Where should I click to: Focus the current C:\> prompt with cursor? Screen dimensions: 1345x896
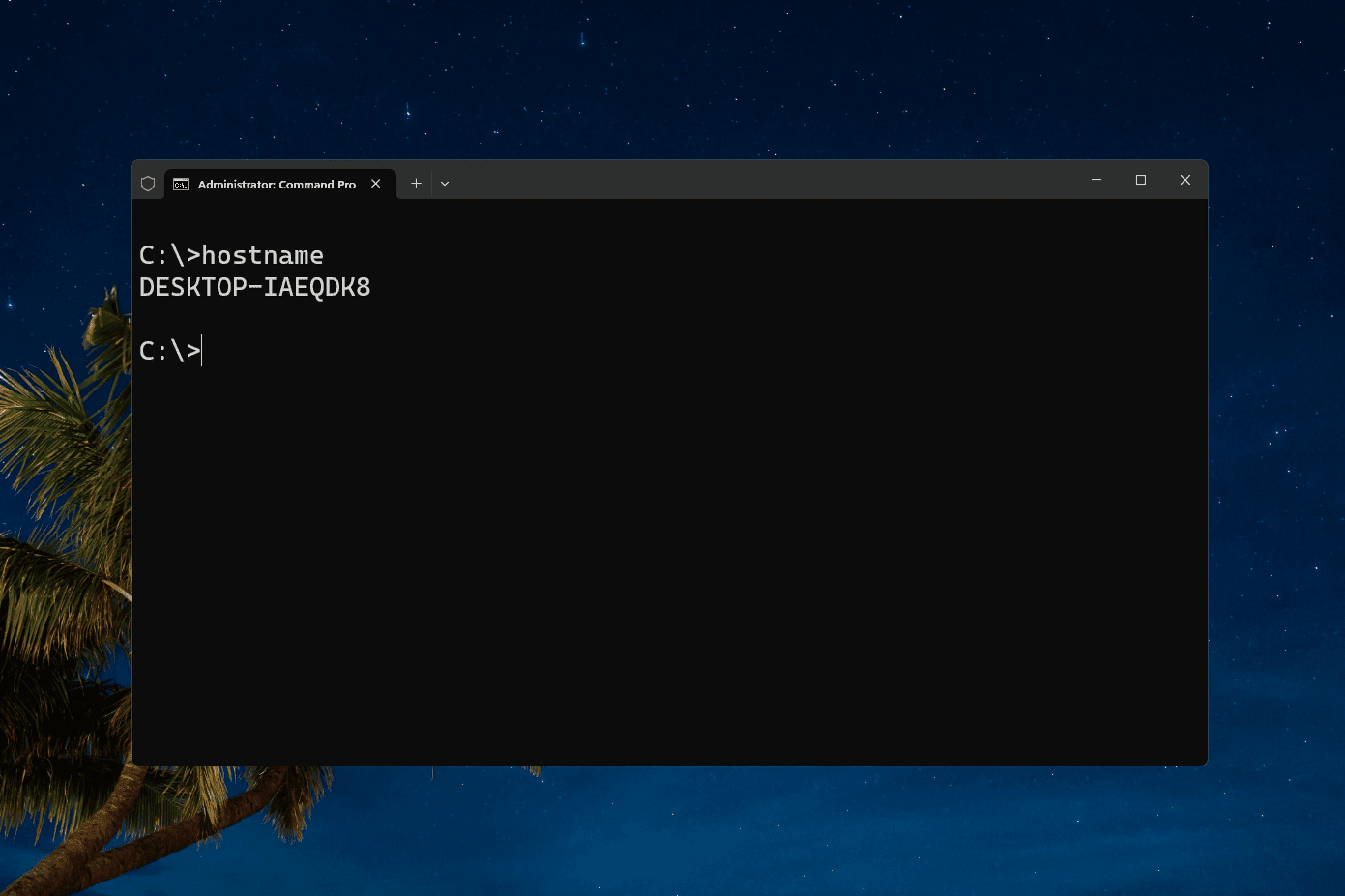tap(170, 351)
